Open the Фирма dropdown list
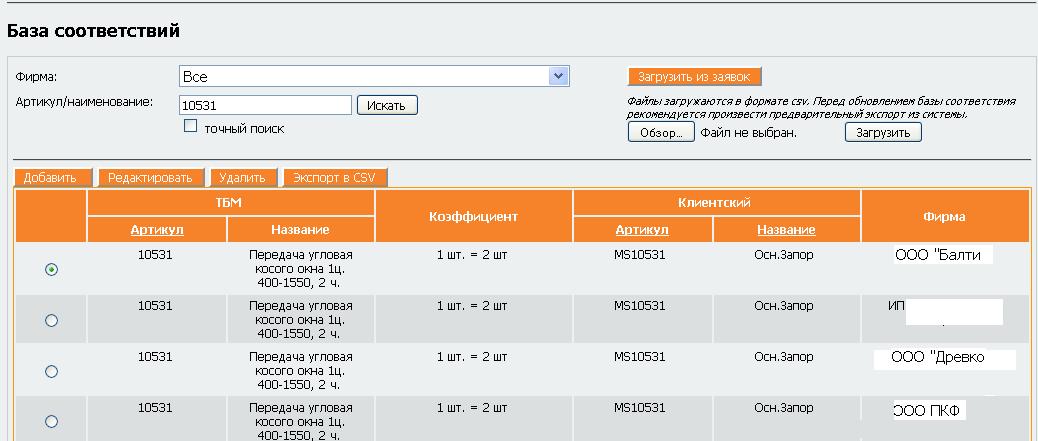 558,76
